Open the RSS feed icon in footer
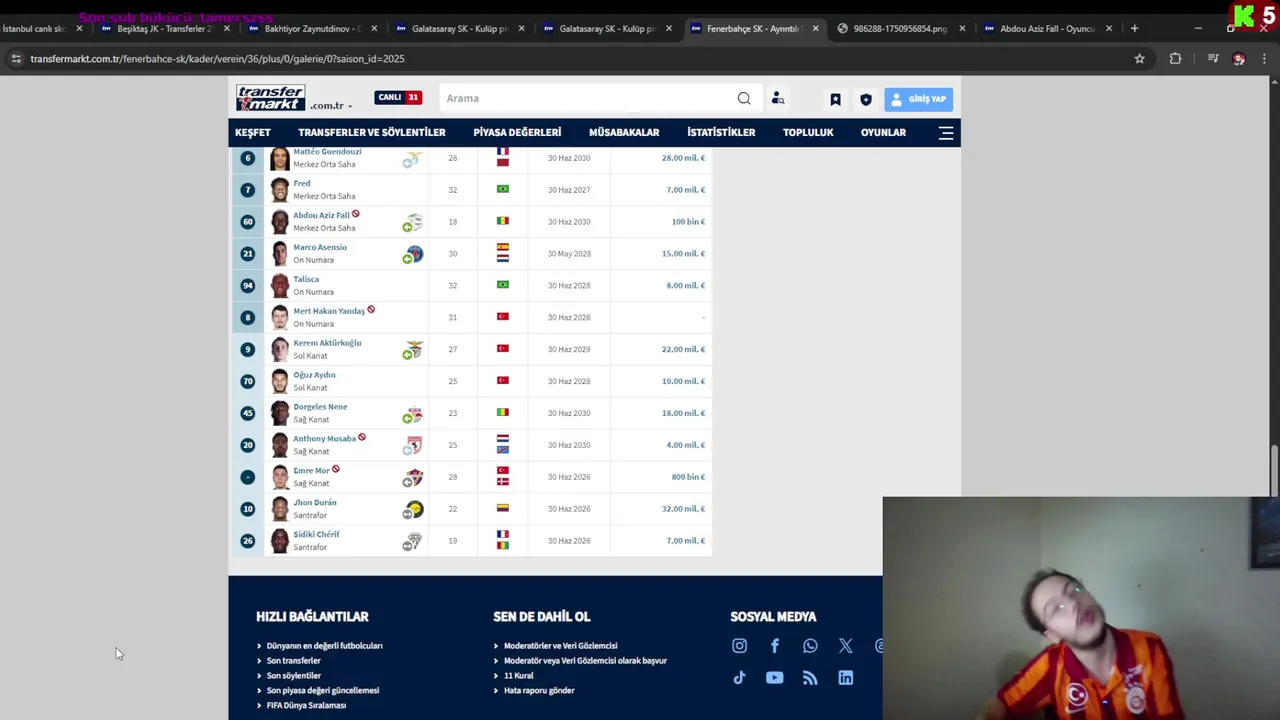This screenshot has width=1280, height=720. (x=810, y=678)
